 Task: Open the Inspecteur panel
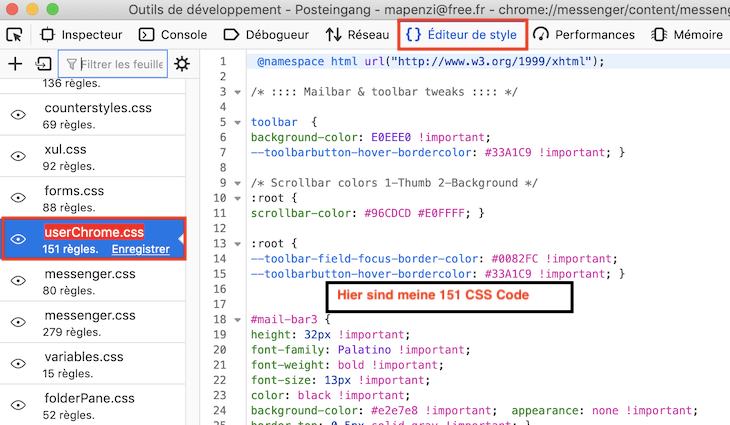[x=81, y=35]
